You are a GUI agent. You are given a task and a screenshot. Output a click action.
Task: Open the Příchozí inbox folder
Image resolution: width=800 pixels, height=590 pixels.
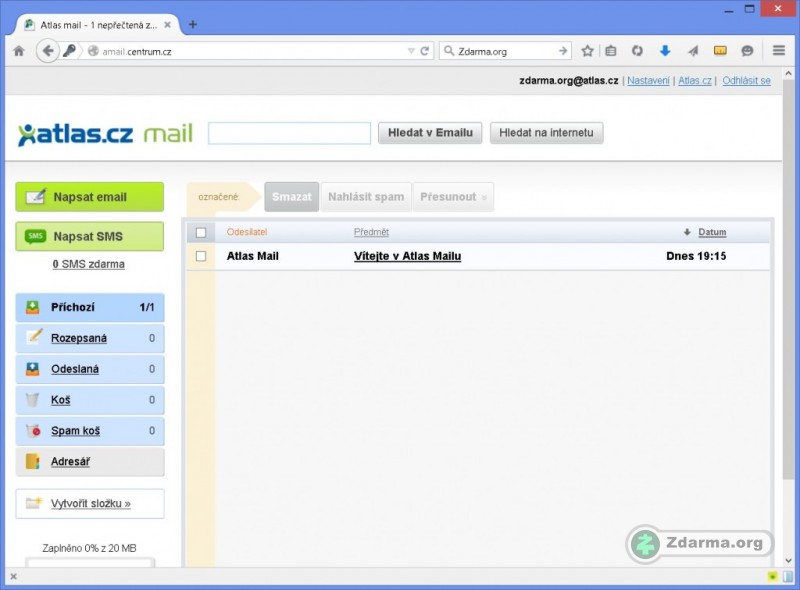90,307
